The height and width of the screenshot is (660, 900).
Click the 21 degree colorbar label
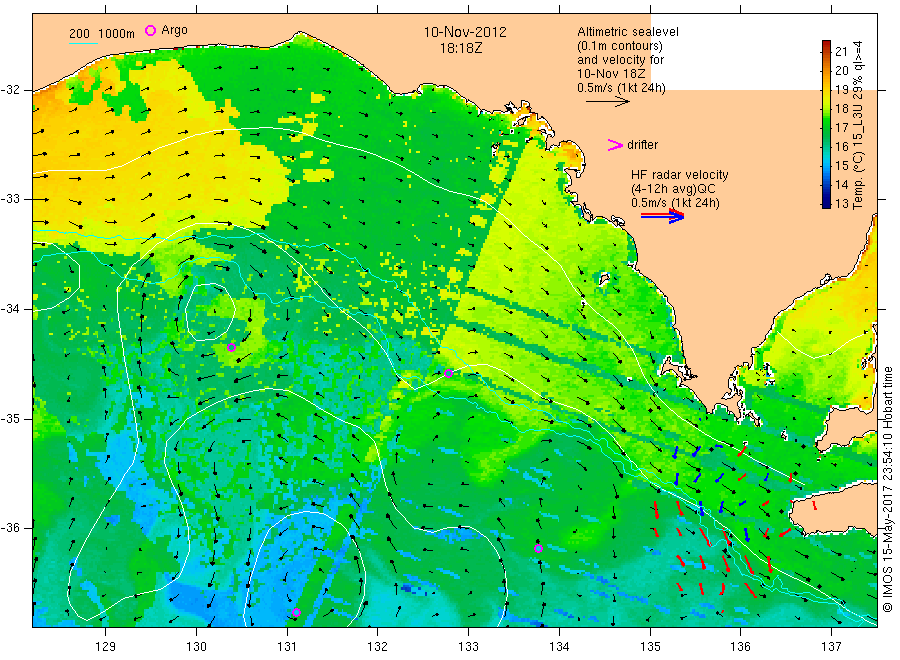pos(841,52)
